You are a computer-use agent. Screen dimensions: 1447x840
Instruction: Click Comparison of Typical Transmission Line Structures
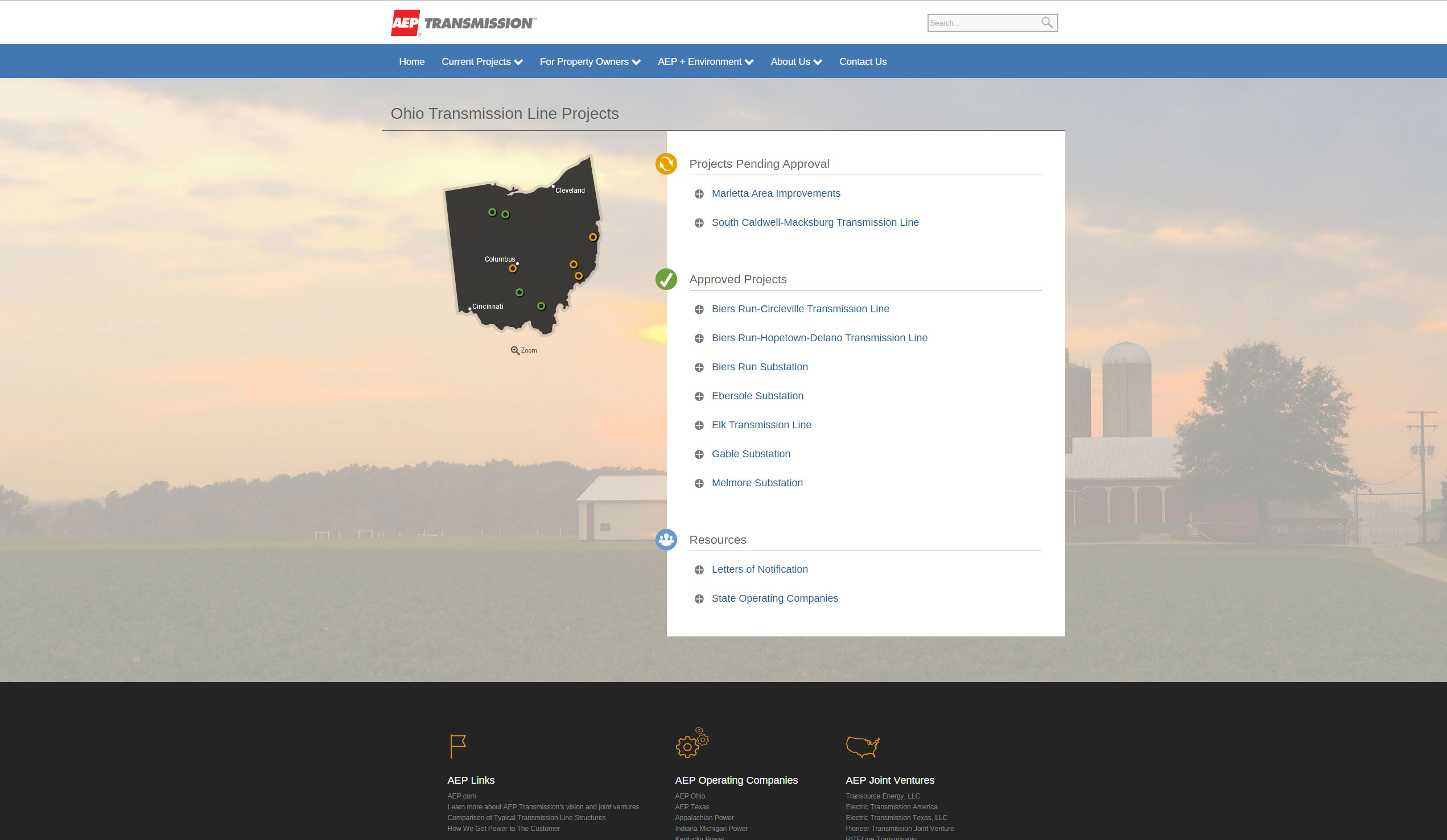tap(526, 818)
